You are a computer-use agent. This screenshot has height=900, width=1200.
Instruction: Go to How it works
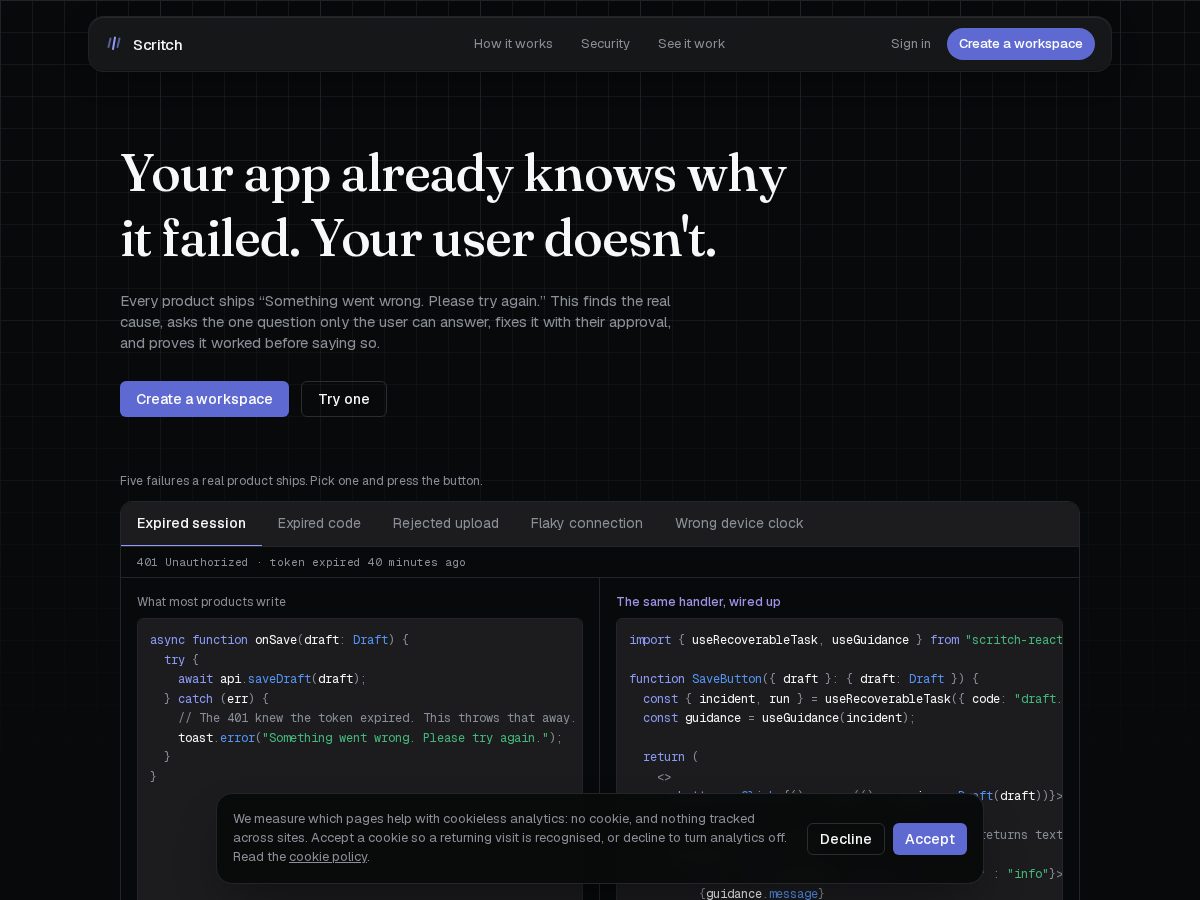click(x=513, y=44)
